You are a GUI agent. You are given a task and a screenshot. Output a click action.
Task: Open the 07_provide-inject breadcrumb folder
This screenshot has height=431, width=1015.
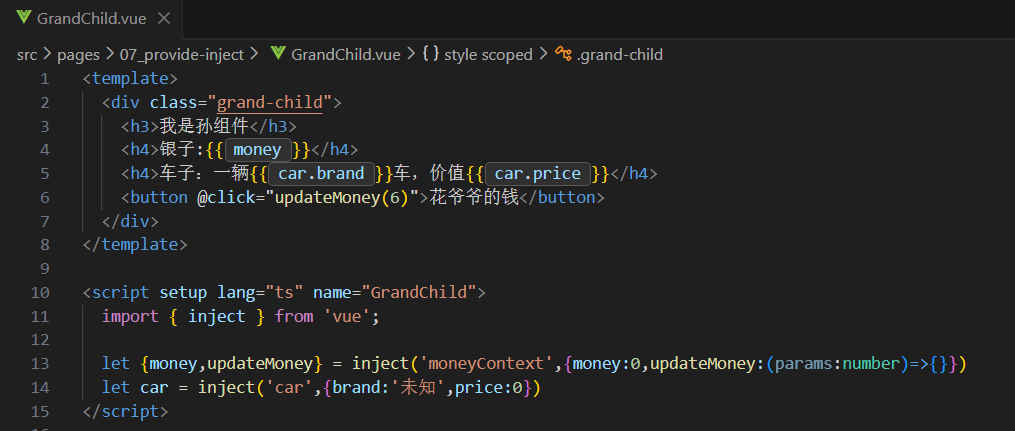pyautogui.click(x=181, y=55)
